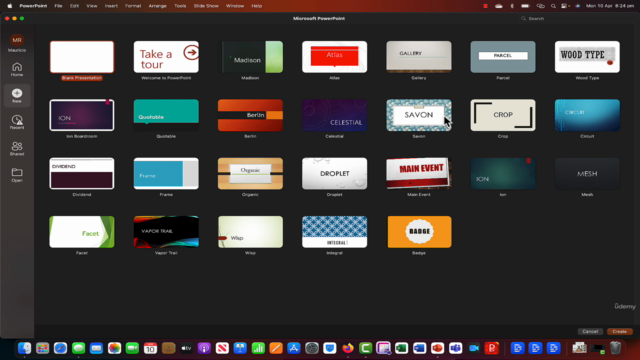Choose the Circuit template
This screenshot has width=640, height=360.
pos(587,115)
